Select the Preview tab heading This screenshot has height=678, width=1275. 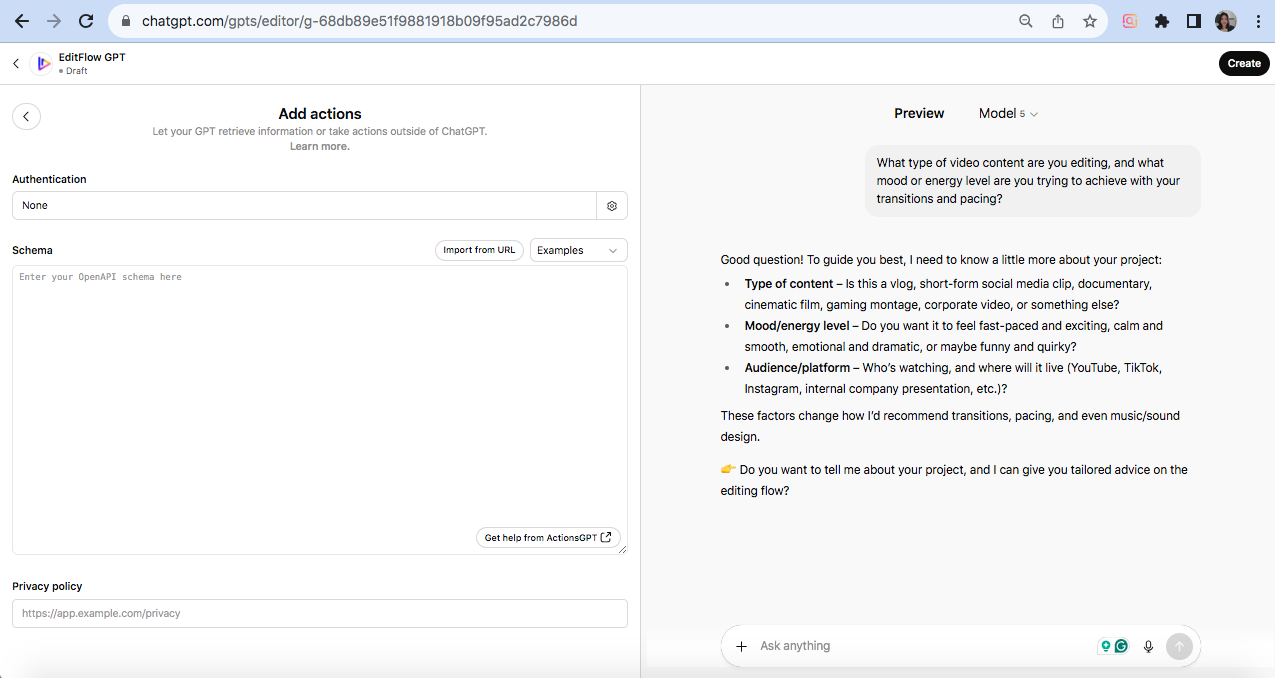pyautogui.click(x=919, y=114)
